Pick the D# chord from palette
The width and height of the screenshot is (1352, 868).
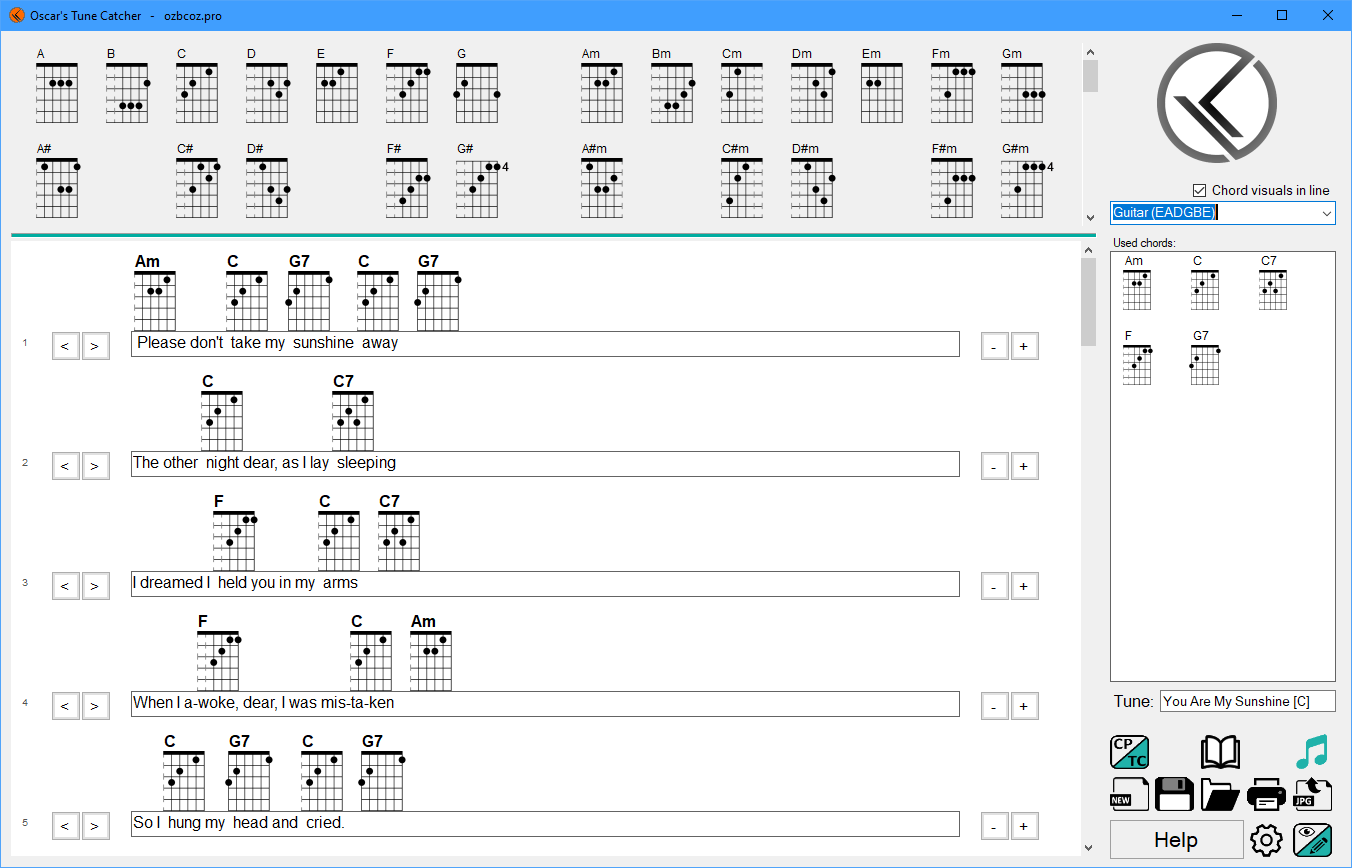(268, 180)
